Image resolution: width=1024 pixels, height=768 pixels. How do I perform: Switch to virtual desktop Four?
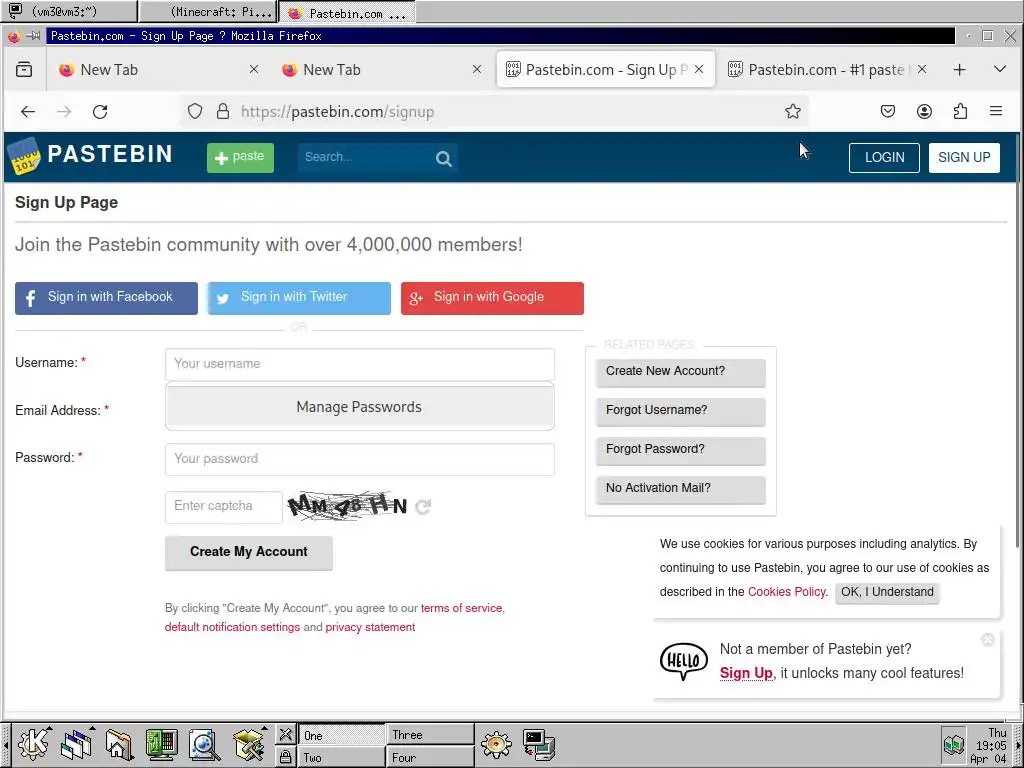pyautogui.click(x=430, y=758)
